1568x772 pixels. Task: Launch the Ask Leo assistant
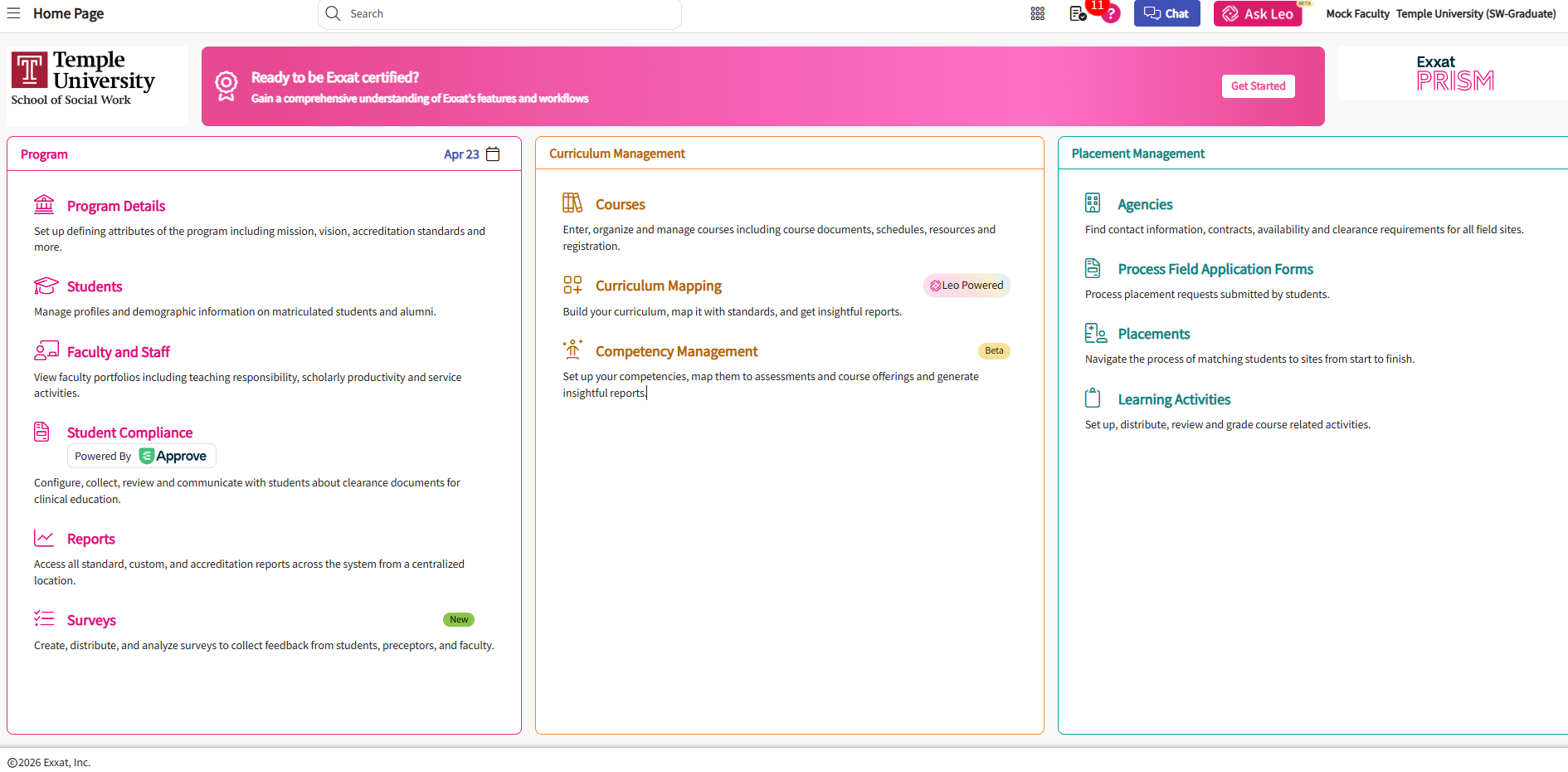[x=1258, y=13]
